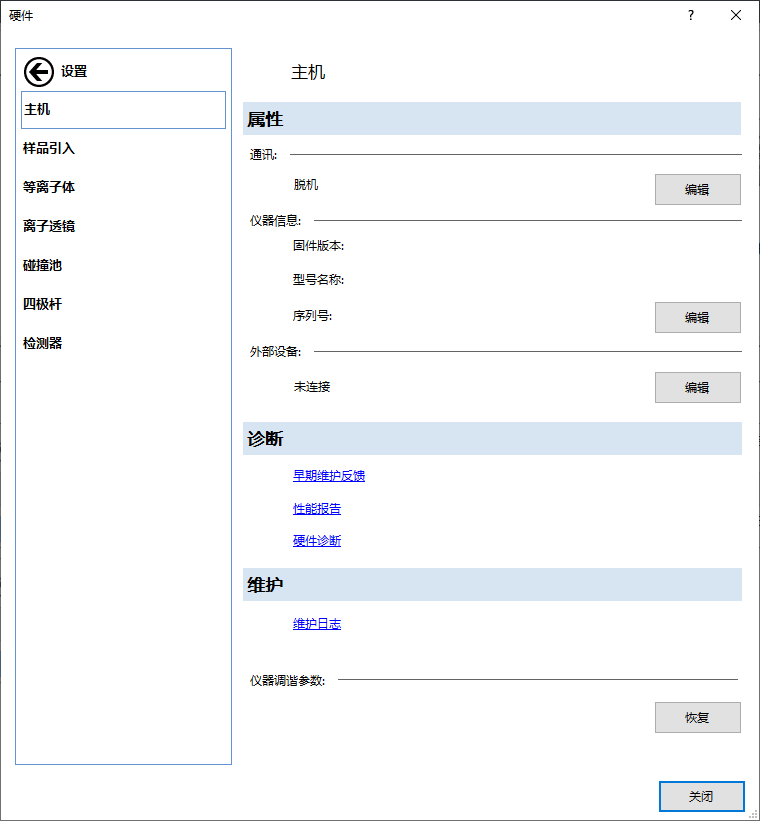Viewport: 760px width, 821px height.
Task: Click the 固件版本: label
Action: [x=318, y=246]
